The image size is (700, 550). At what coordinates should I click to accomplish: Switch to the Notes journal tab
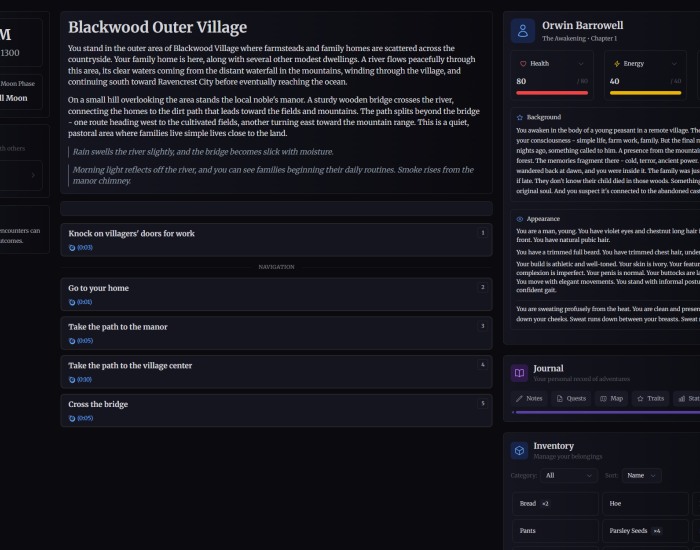point(529,398)
